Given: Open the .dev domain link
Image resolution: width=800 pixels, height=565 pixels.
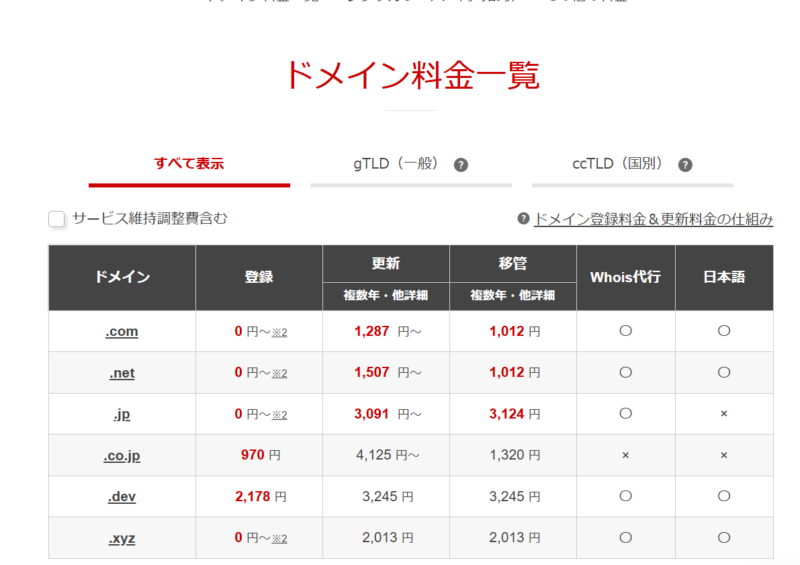Looking at the screenshot, I should (x=122, y=497).
